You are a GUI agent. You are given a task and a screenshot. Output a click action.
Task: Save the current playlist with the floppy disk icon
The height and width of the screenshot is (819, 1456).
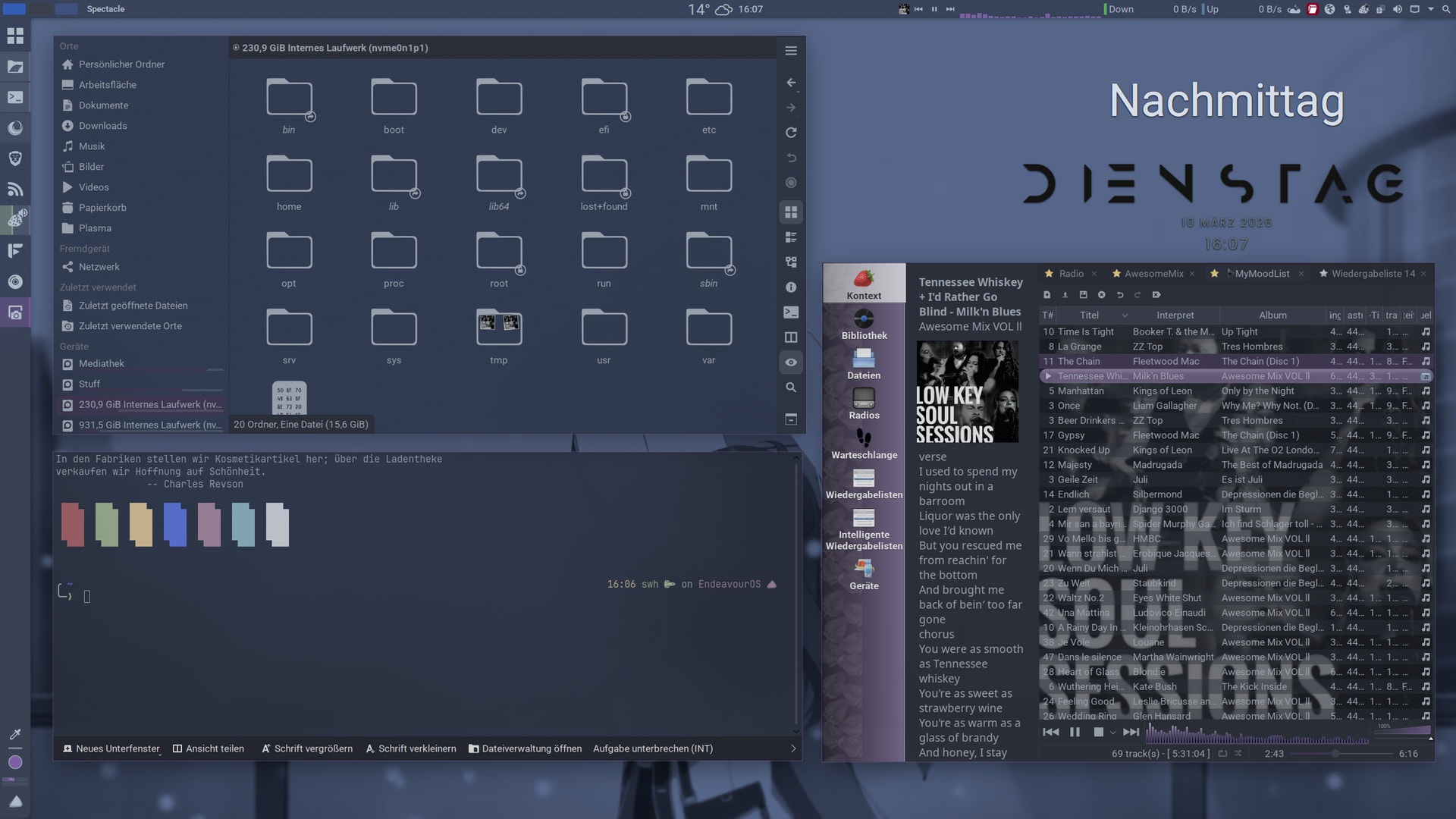1083,295
